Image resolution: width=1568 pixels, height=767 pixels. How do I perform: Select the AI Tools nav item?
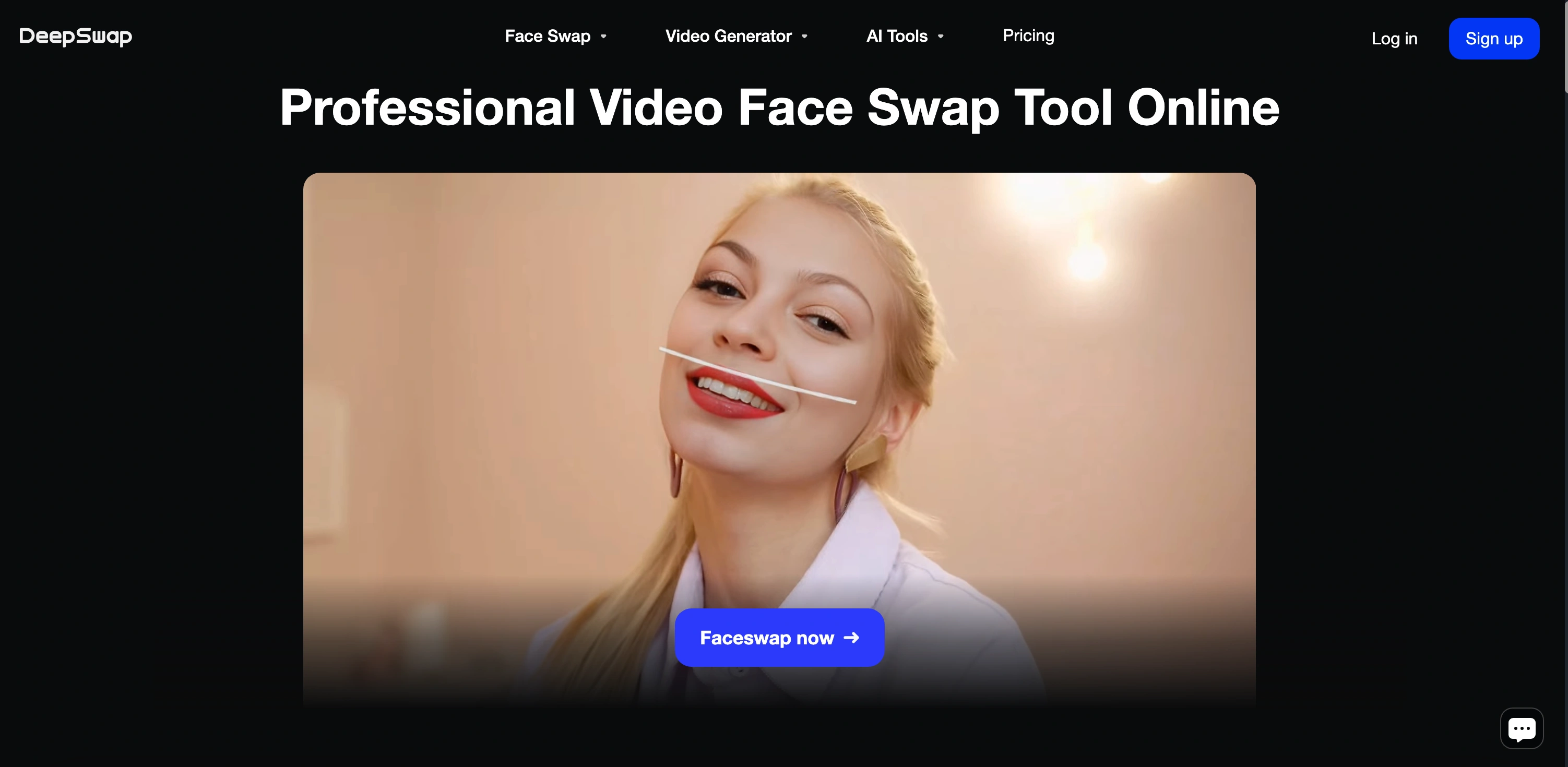click(x=897, y=37)
